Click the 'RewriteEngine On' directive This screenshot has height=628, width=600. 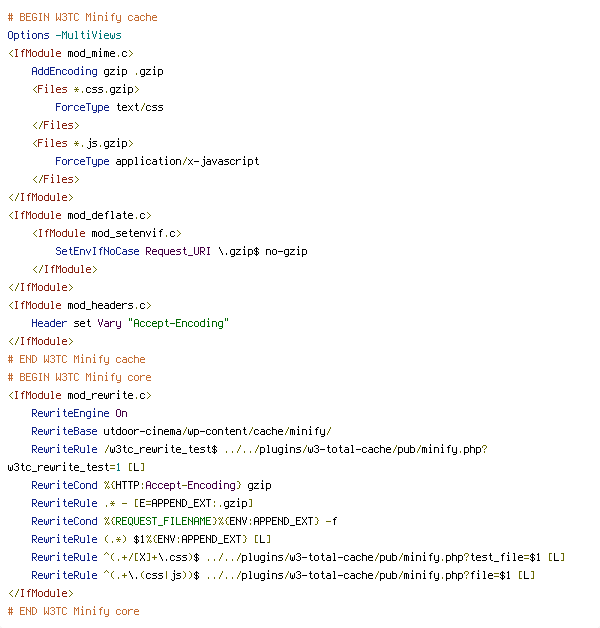pyautogui.click(x=79, y=413)
